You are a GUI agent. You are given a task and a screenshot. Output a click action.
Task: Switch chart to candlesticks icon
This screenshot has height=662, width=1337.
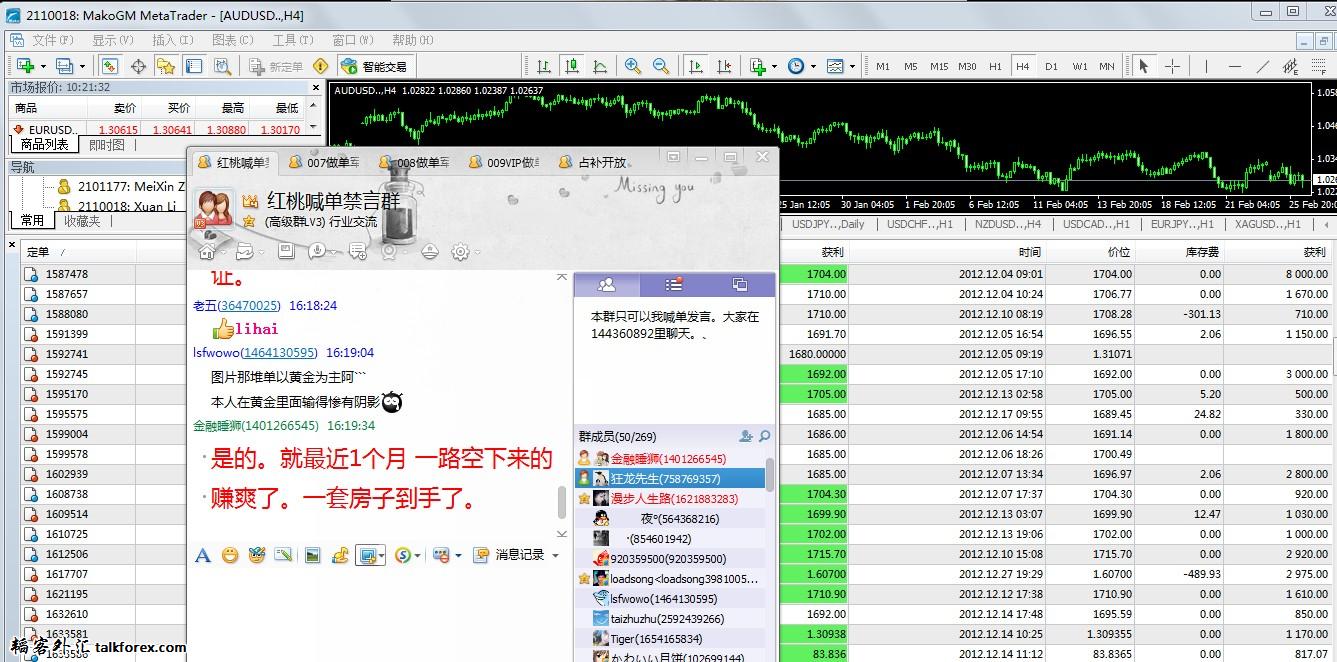[572, 66]
